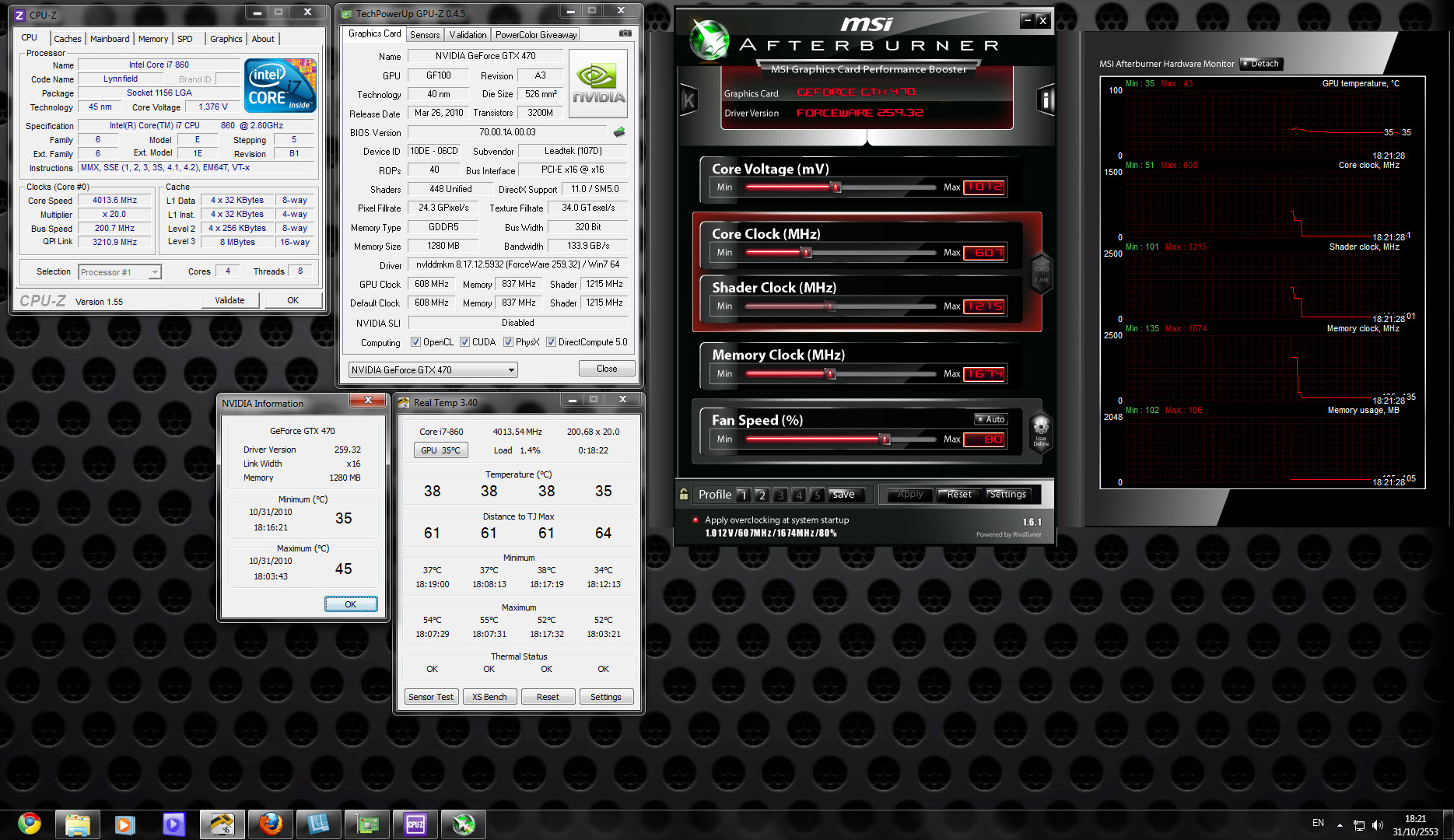The width and height of the screenshot is (1454, 840).
Task: Click the Real Temp title bar icon
Action: [404, 403]
